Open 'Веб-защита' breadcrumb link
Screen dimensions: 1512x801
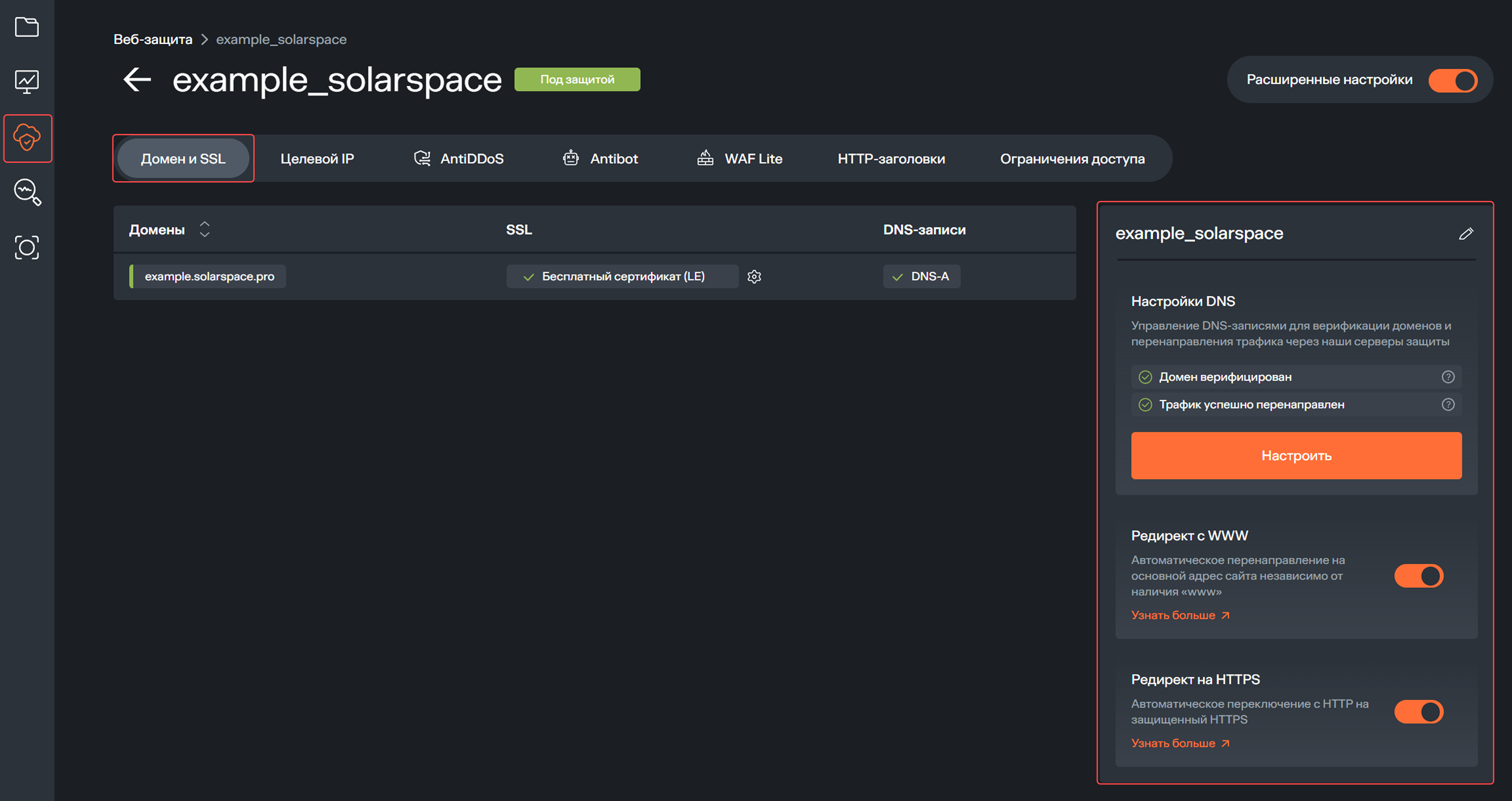coord(153,39)
